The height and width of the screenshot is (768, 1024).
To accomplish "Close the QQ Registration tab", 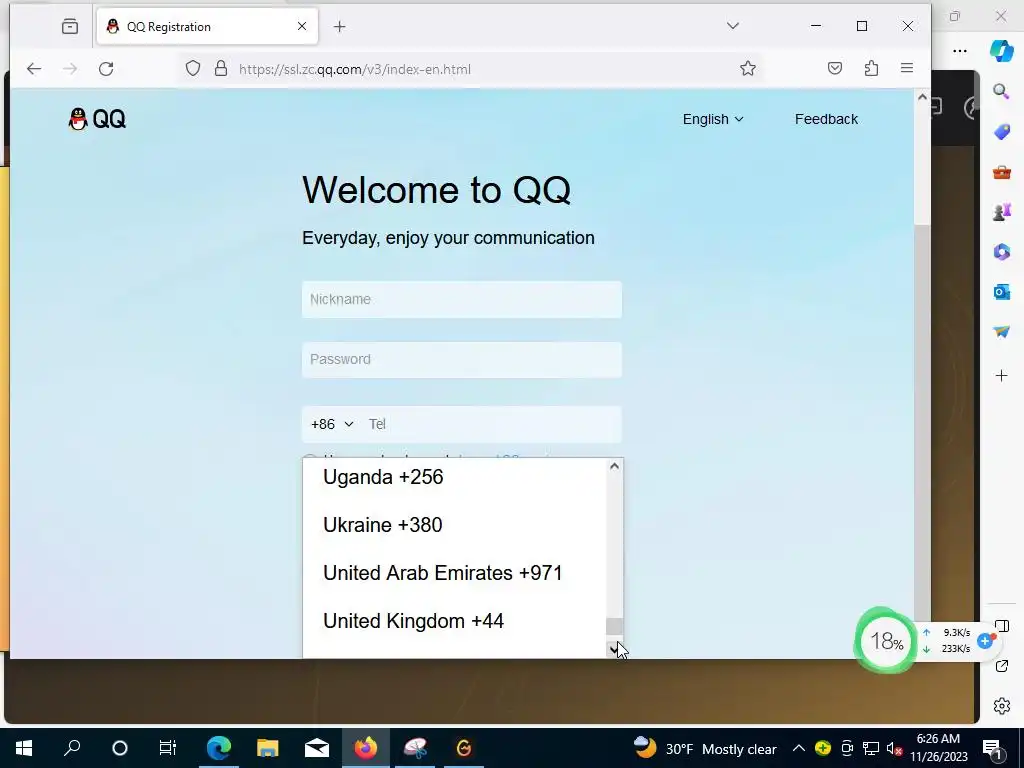I will click(302, 26).
